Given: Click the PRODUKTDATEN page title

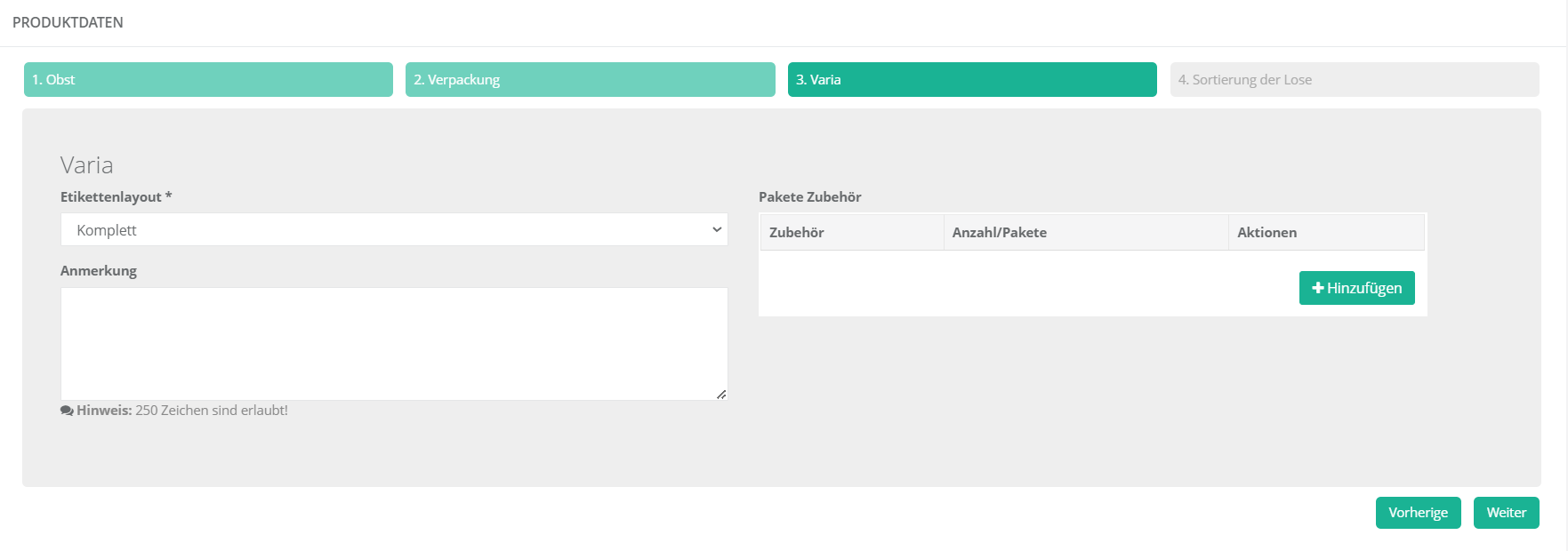Looking at the screenshot, I should coord(68,22).
